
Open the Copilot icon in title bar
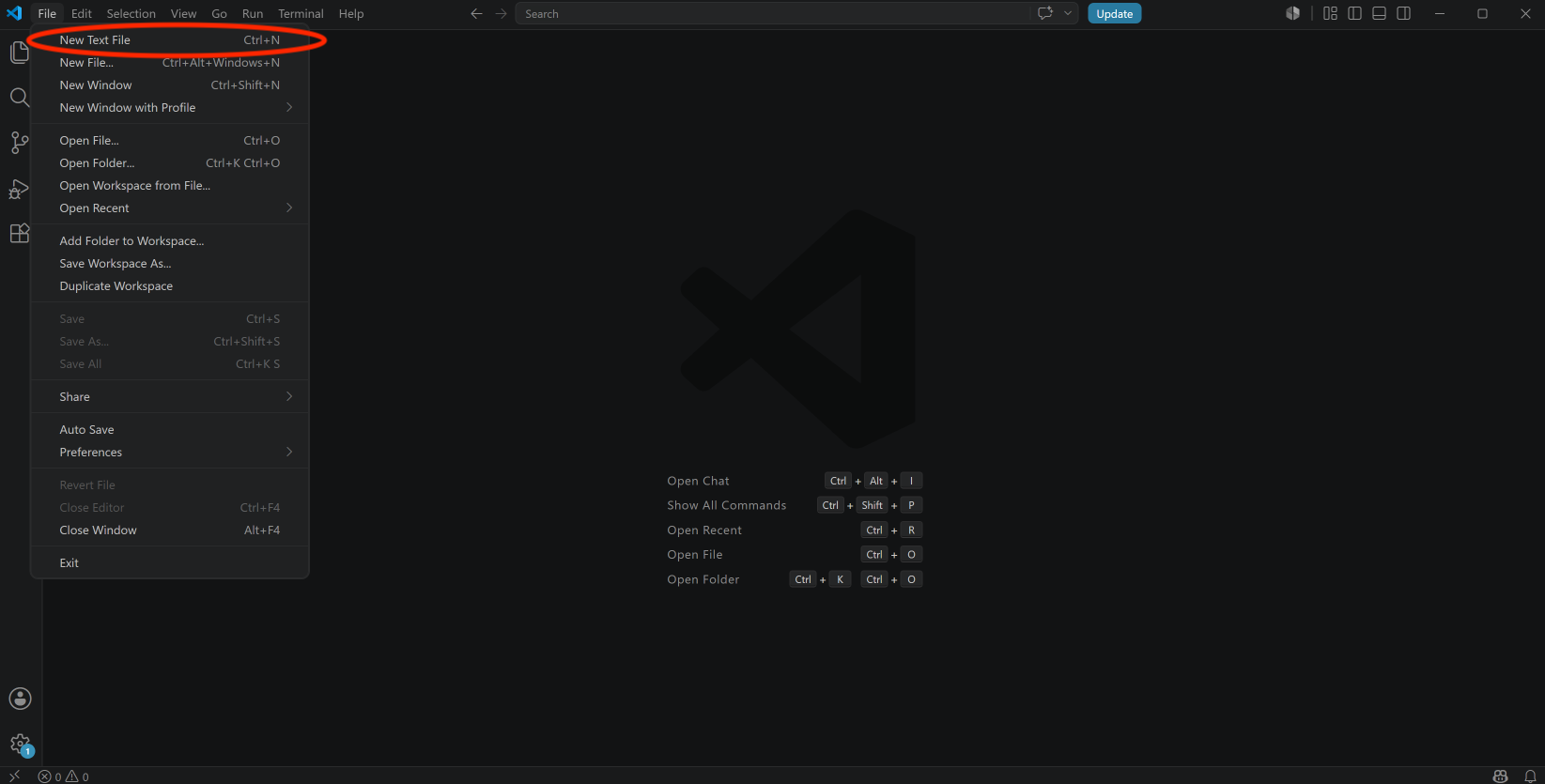coord(1293,13)
